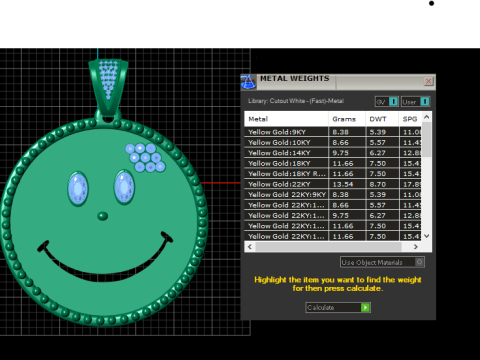Click the Library: Cutout White label

[x=296, y=101]
